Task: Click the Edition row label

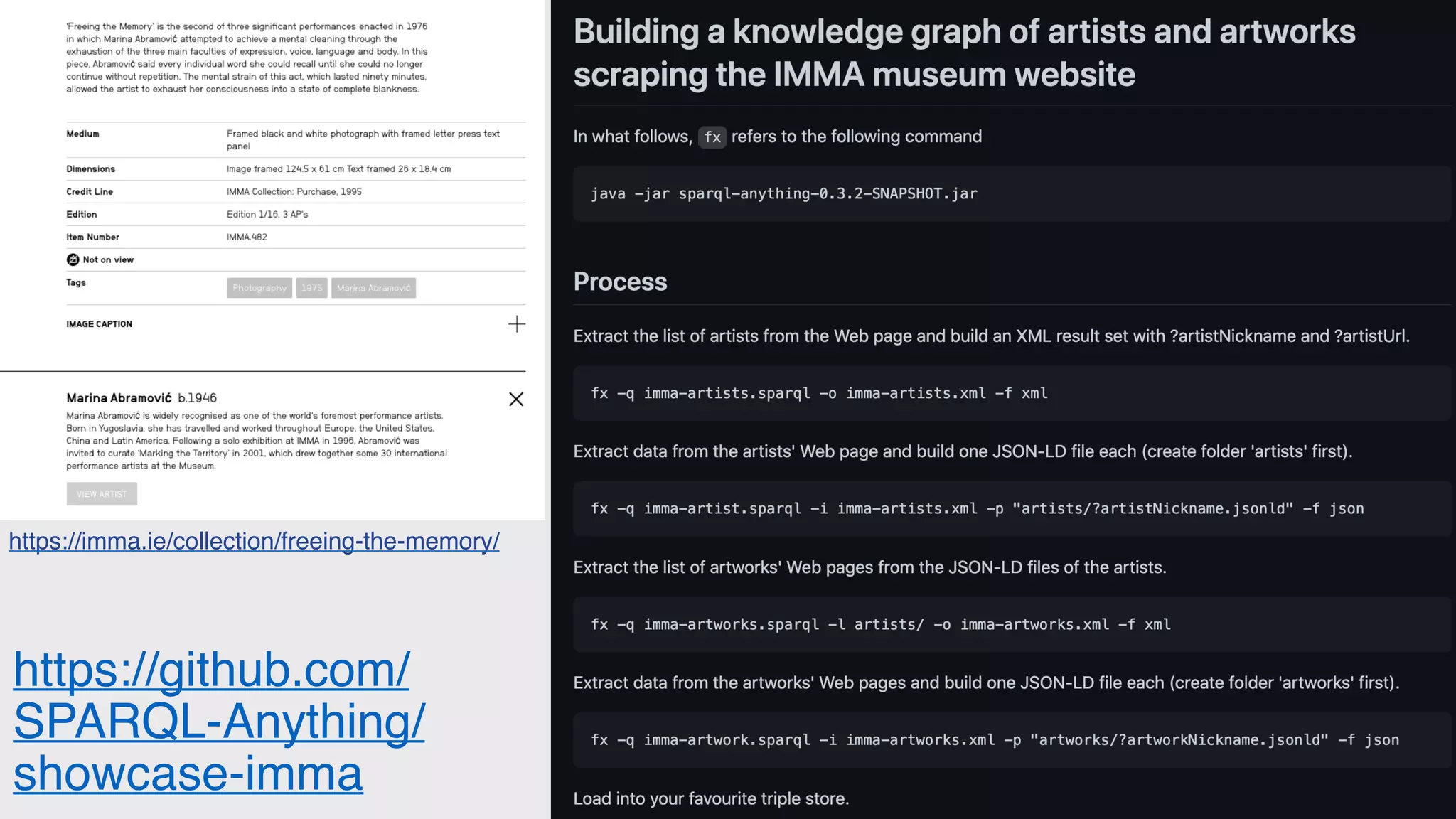Action: (x=81, y=215)
